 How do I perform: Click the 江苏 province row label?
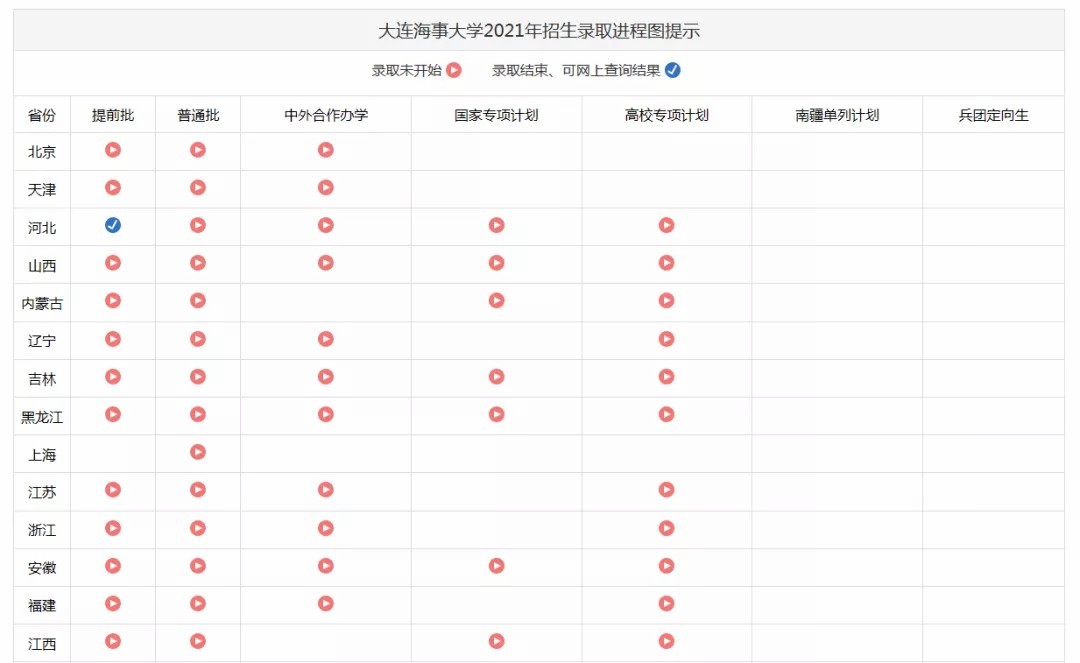pyautogui.click(x=41, y=490)
